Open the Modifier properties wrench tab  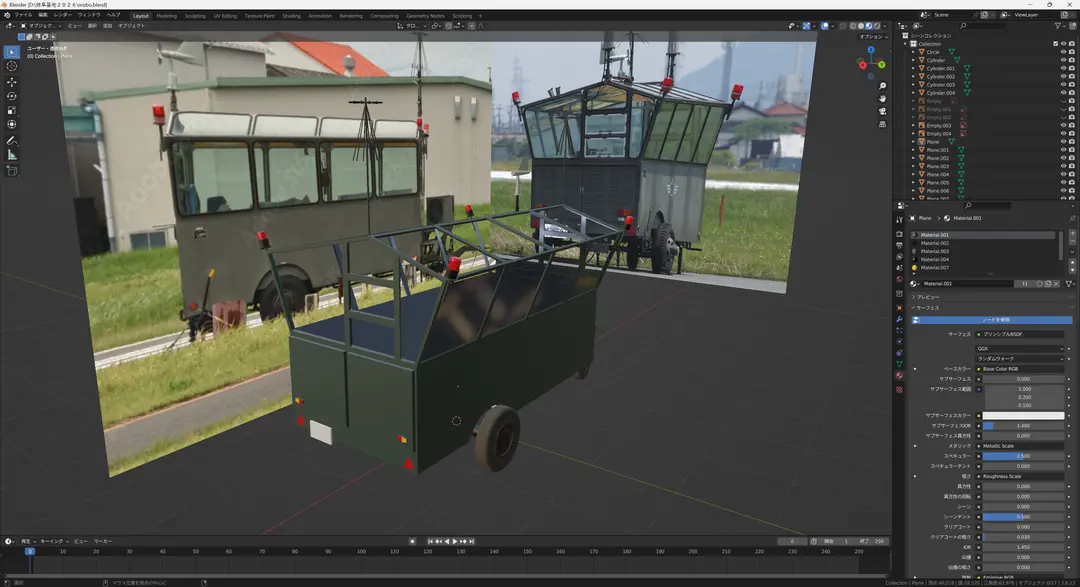tap(900, 320)
